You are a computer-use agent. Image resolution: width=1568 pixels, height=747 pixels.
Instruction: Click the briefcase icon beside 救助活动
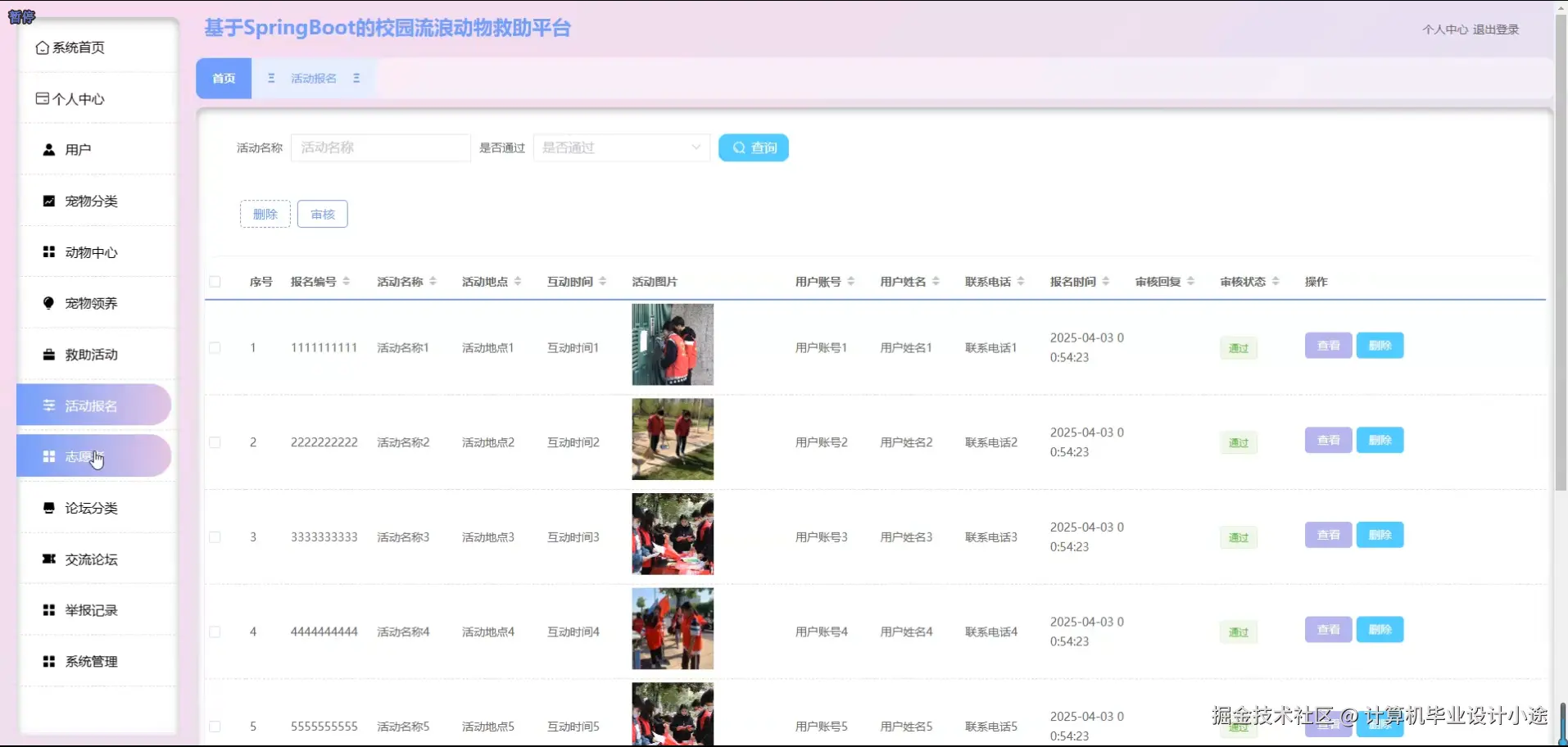click(x=49, y=355)
